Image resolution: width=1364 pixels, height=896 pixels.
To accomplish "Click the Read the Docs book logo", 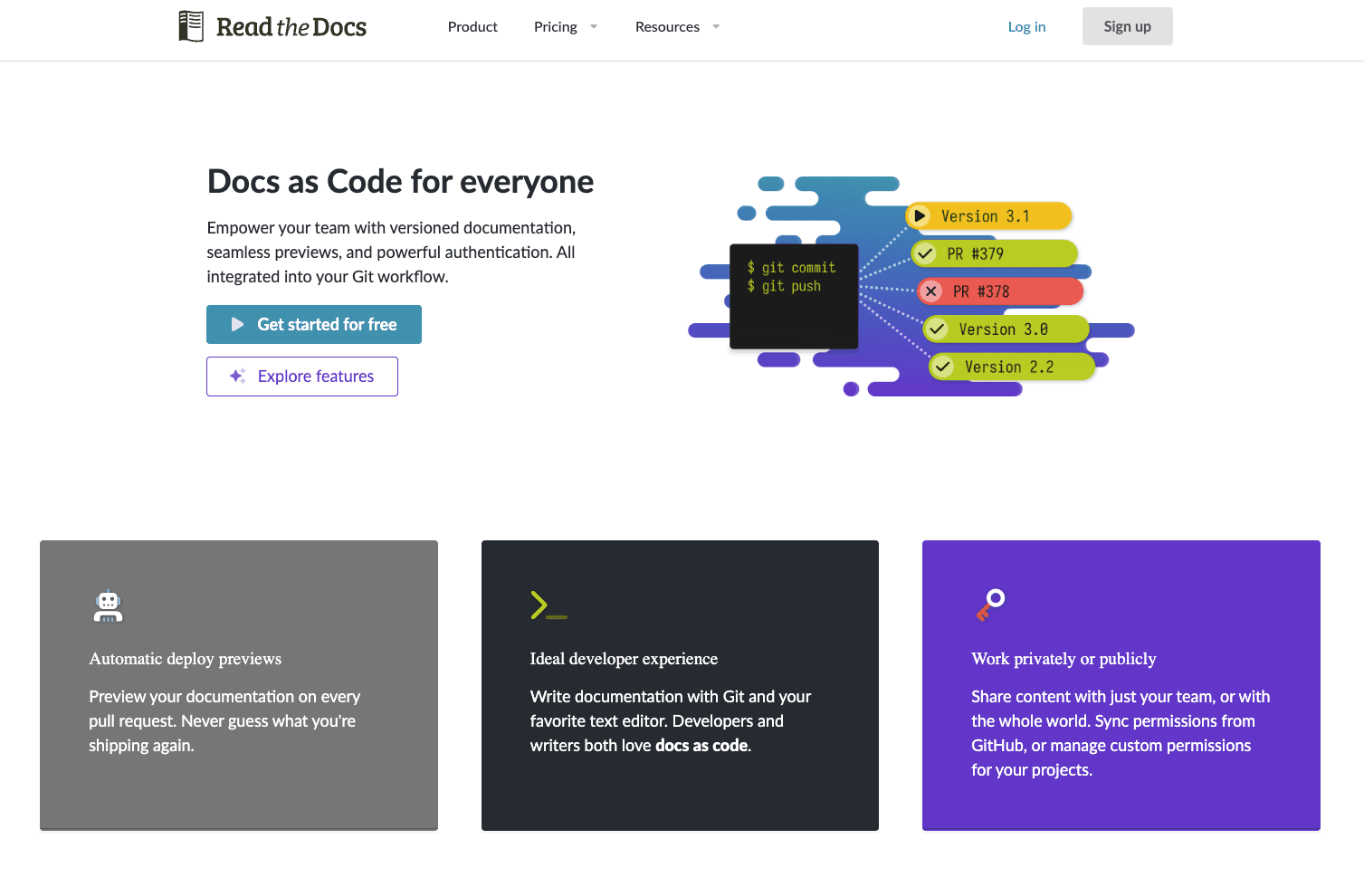I will [191, 26].
